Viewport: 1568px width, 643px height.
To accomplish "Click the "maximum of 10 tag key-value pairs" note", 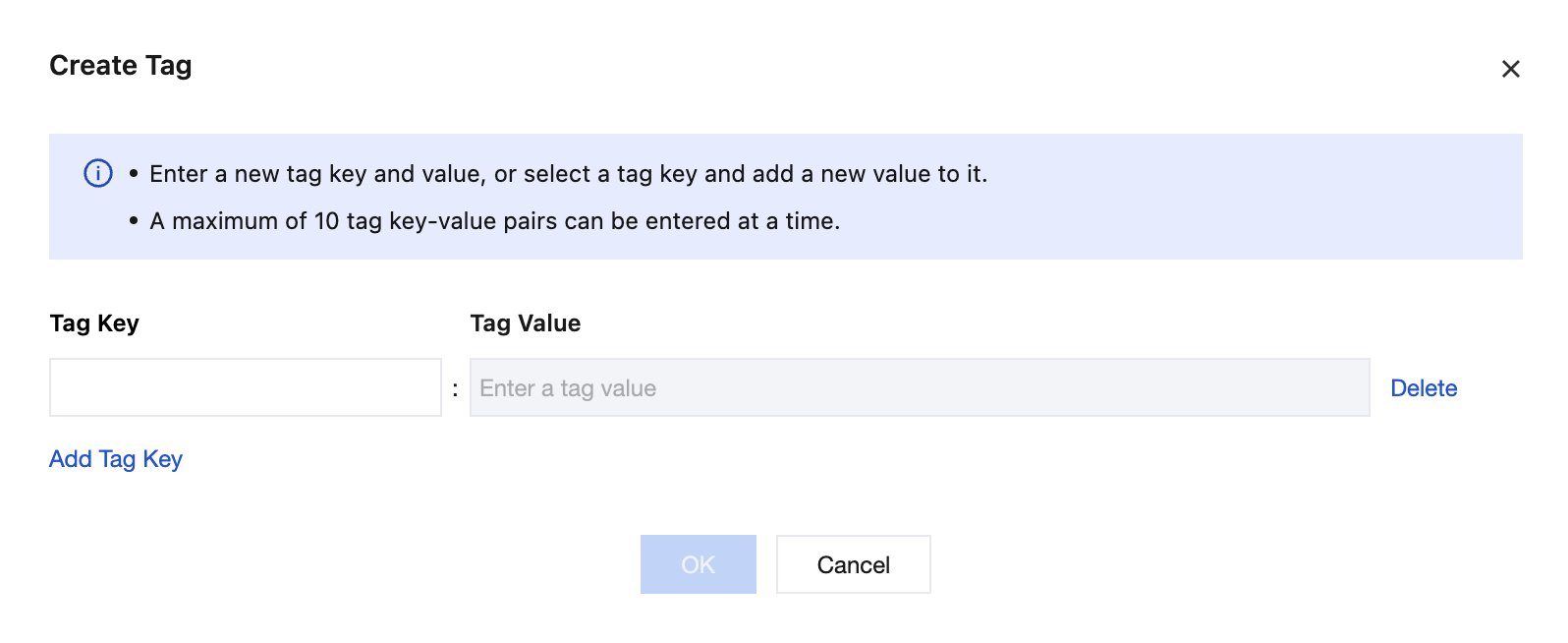I will pos(494,221).
